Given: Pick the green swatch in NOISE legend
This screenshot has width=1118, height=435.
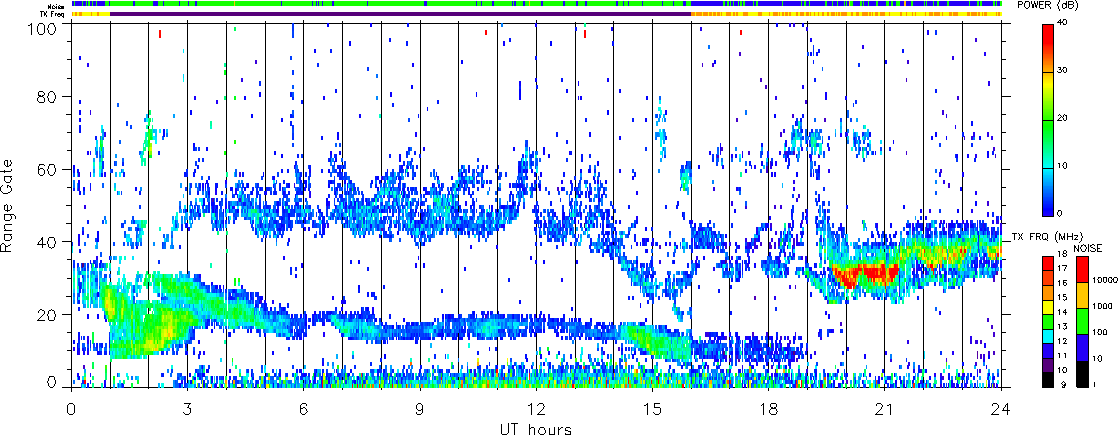Looking at the screenshot, I should click(x=1082, y=321).
